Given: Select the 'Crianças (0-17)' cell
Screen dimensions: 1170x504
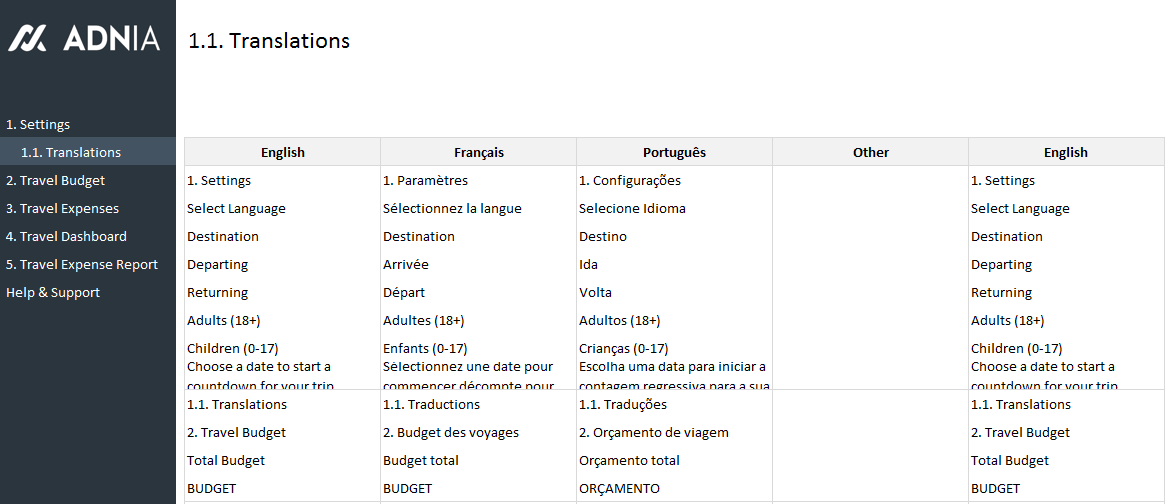Looking at the screenshot, I should coord(623,349).
